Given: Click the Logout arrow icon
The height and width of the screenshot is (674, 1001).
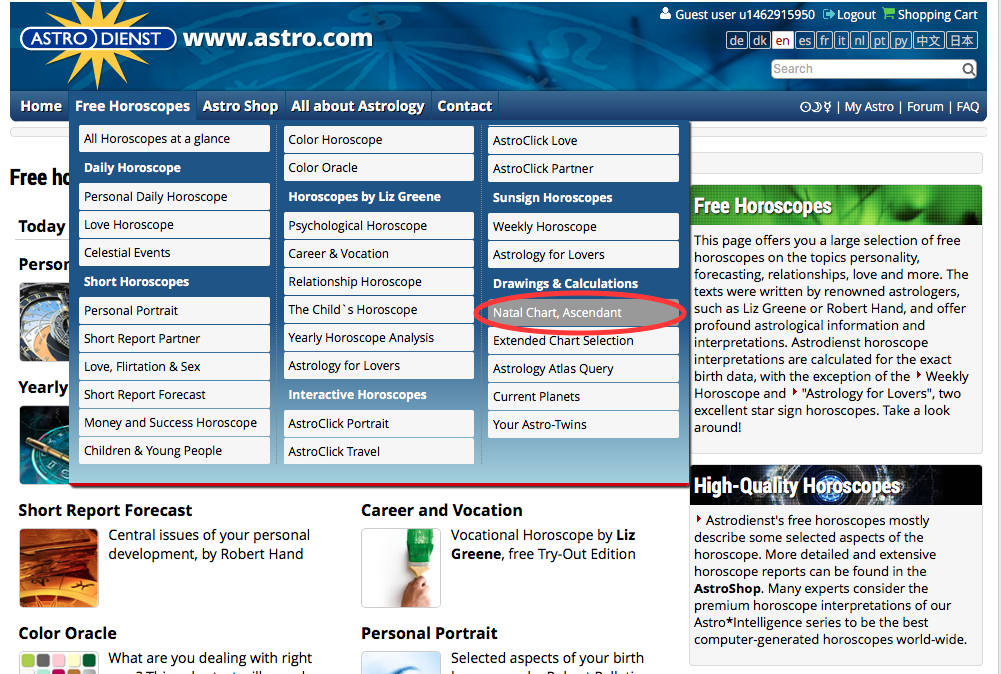Looking at the screenshot, I should click(x=829, y=14).
